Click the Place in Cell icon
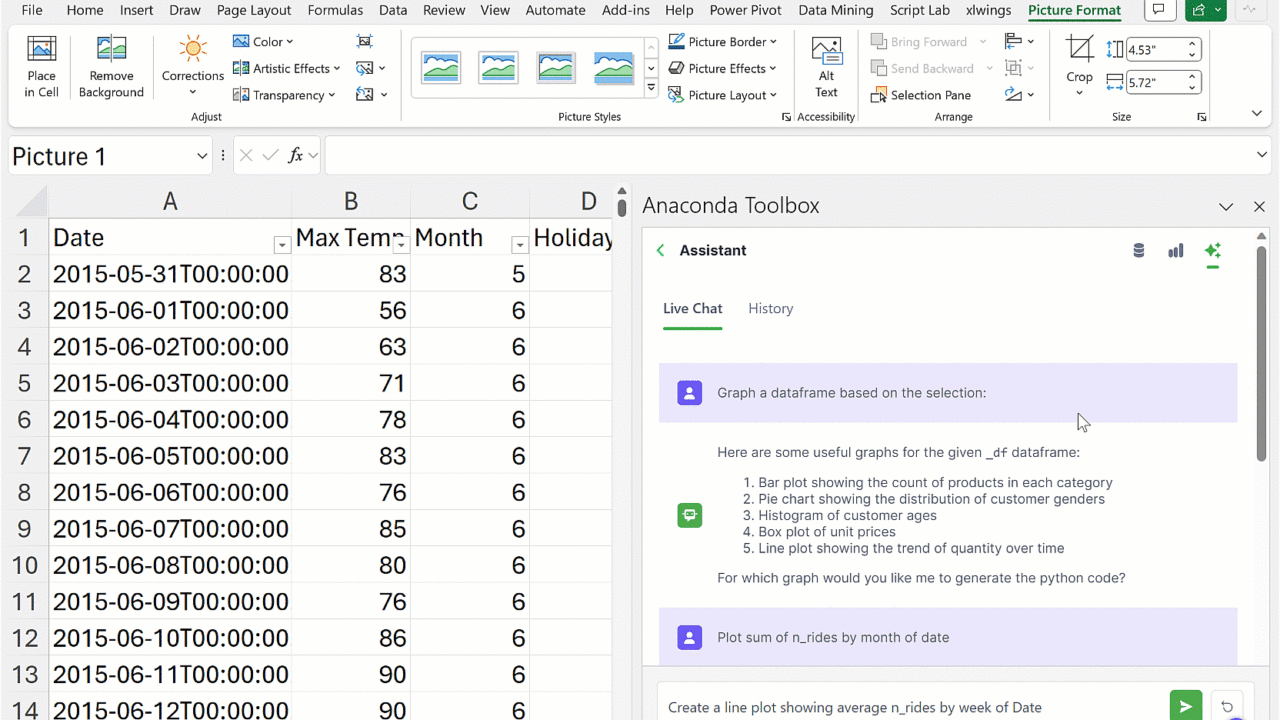The width and height of the screenshot is (1280, 720). 41,50
